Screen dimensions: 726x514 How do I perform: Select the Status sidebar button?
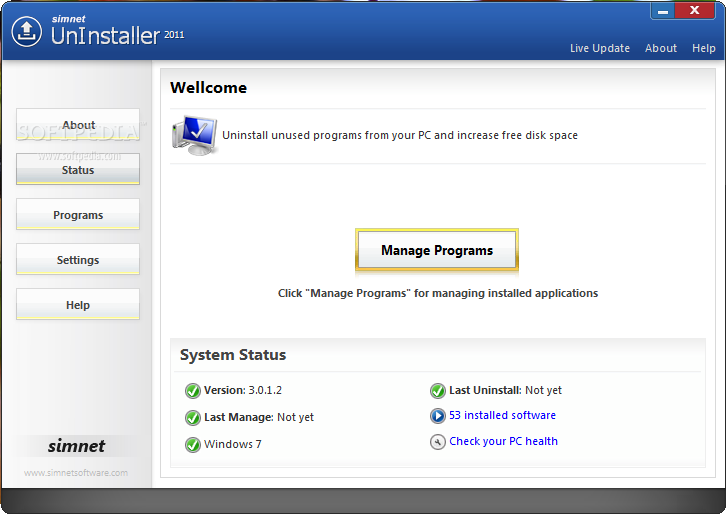coord(78,169)
